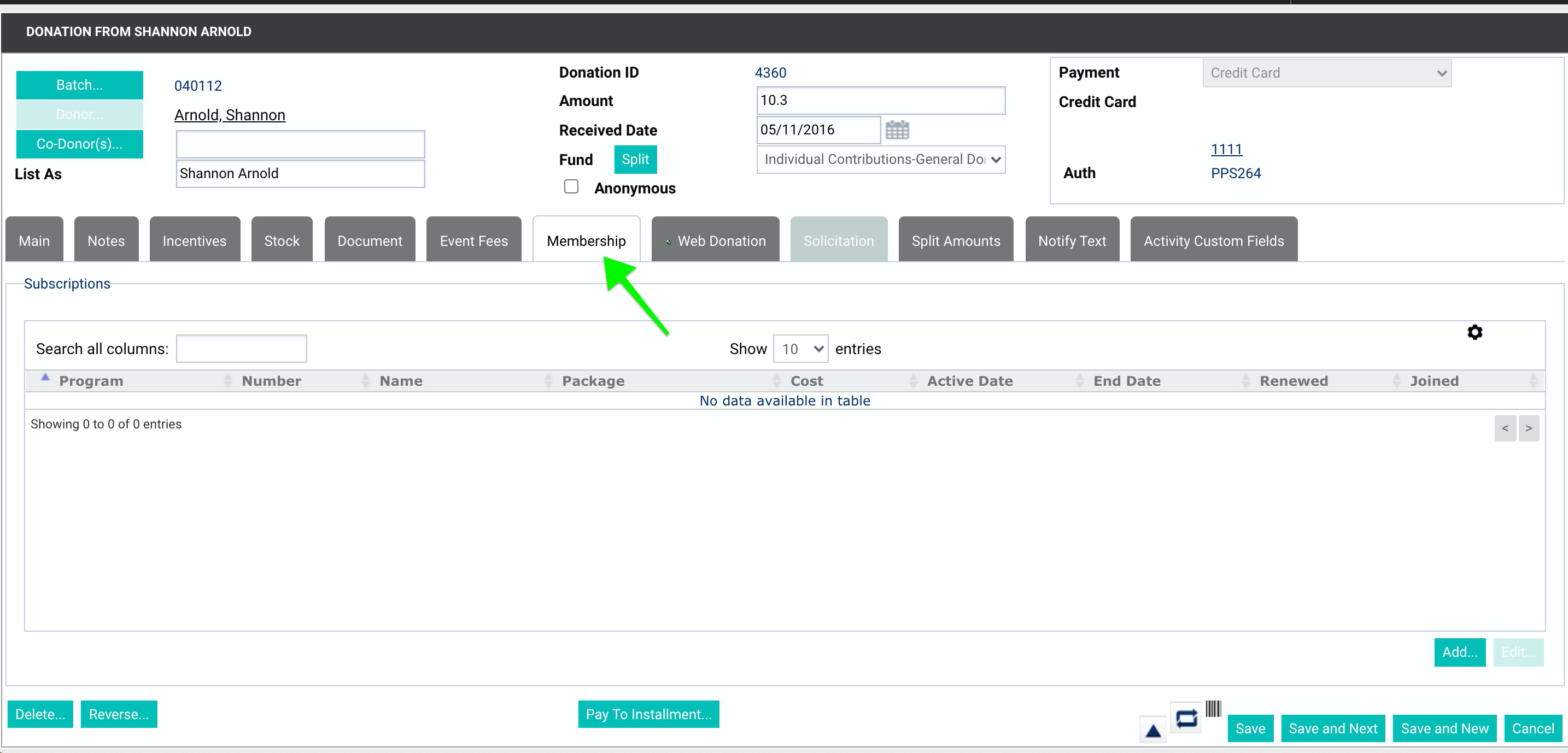
Task: Click the Add subscription button
Action: click(1460, 652)
